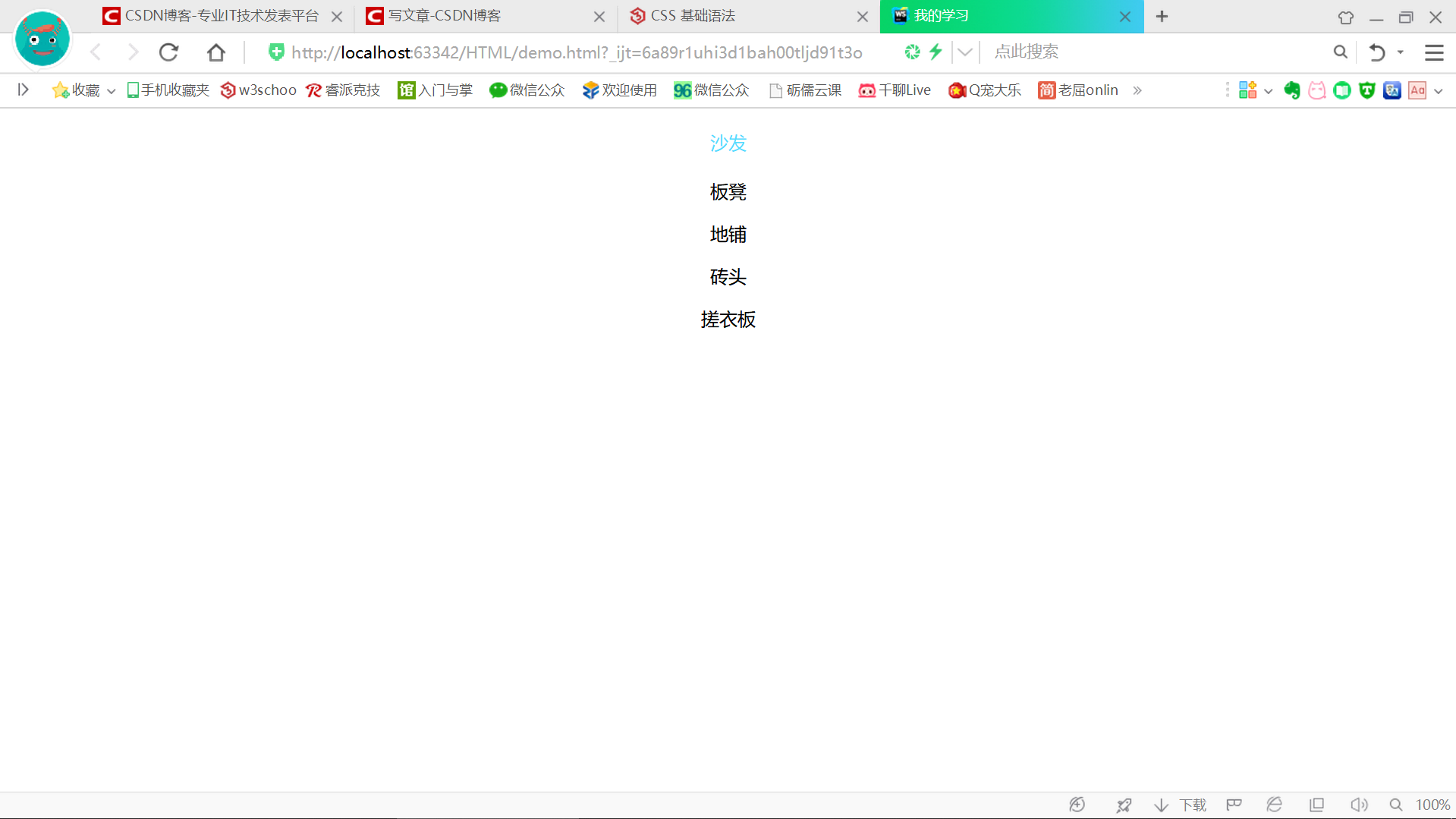Open the address bar dropdown chevron
Image resolution: width=1456 pixels, height=819 pixels.
(x=964, y=52)
